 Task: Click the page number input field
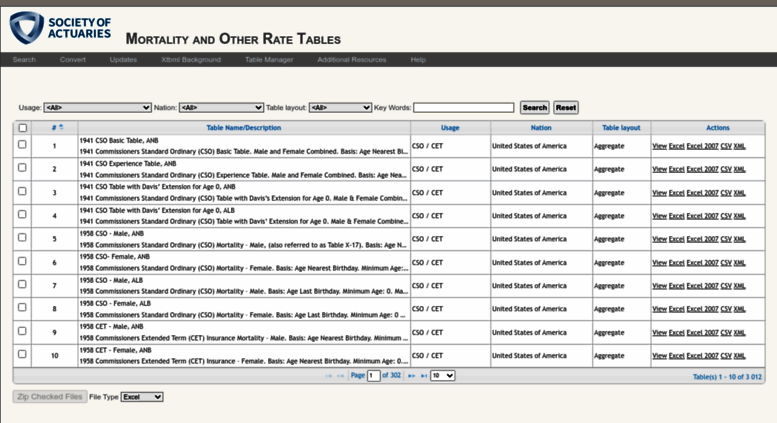click(x=374, y=375)
